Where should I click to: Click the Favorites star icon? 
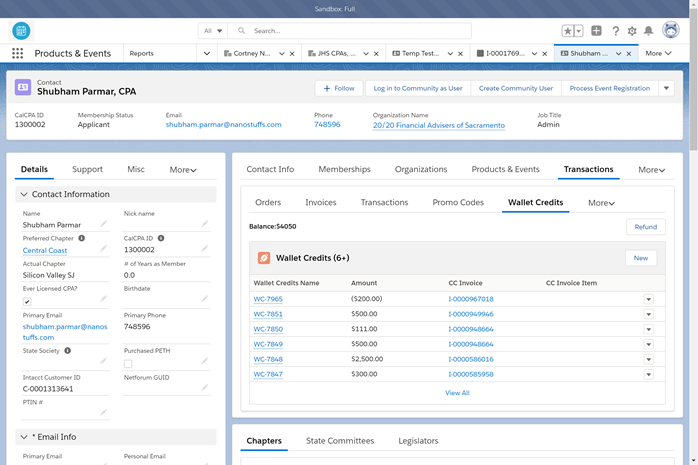click(x=568, y=31)
